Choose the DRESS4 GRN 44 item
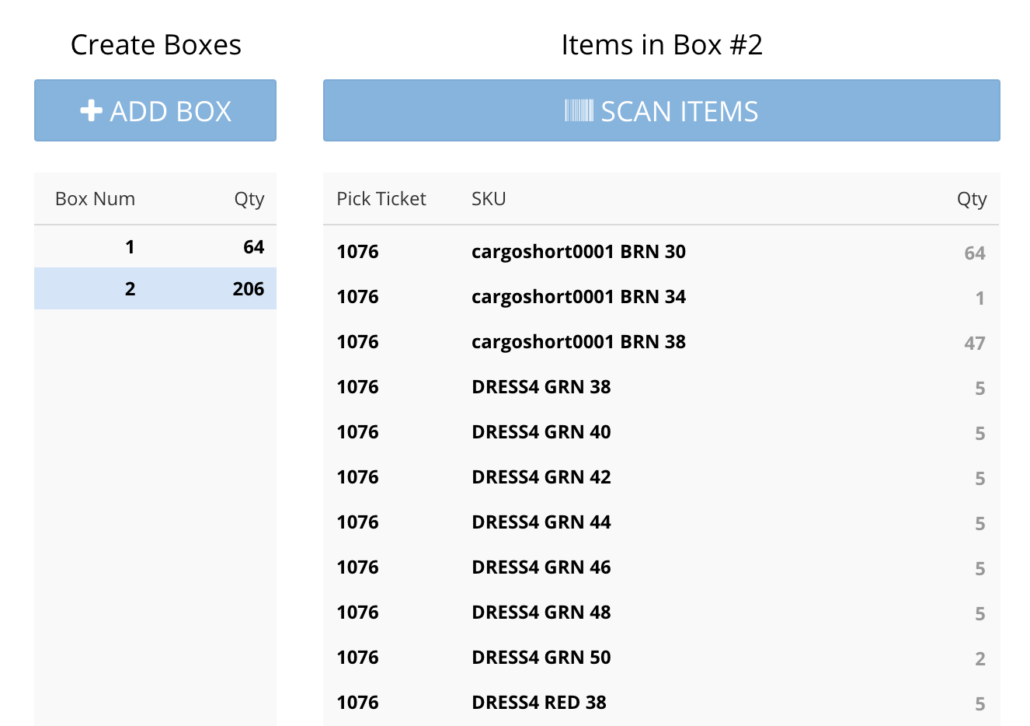 541,522
